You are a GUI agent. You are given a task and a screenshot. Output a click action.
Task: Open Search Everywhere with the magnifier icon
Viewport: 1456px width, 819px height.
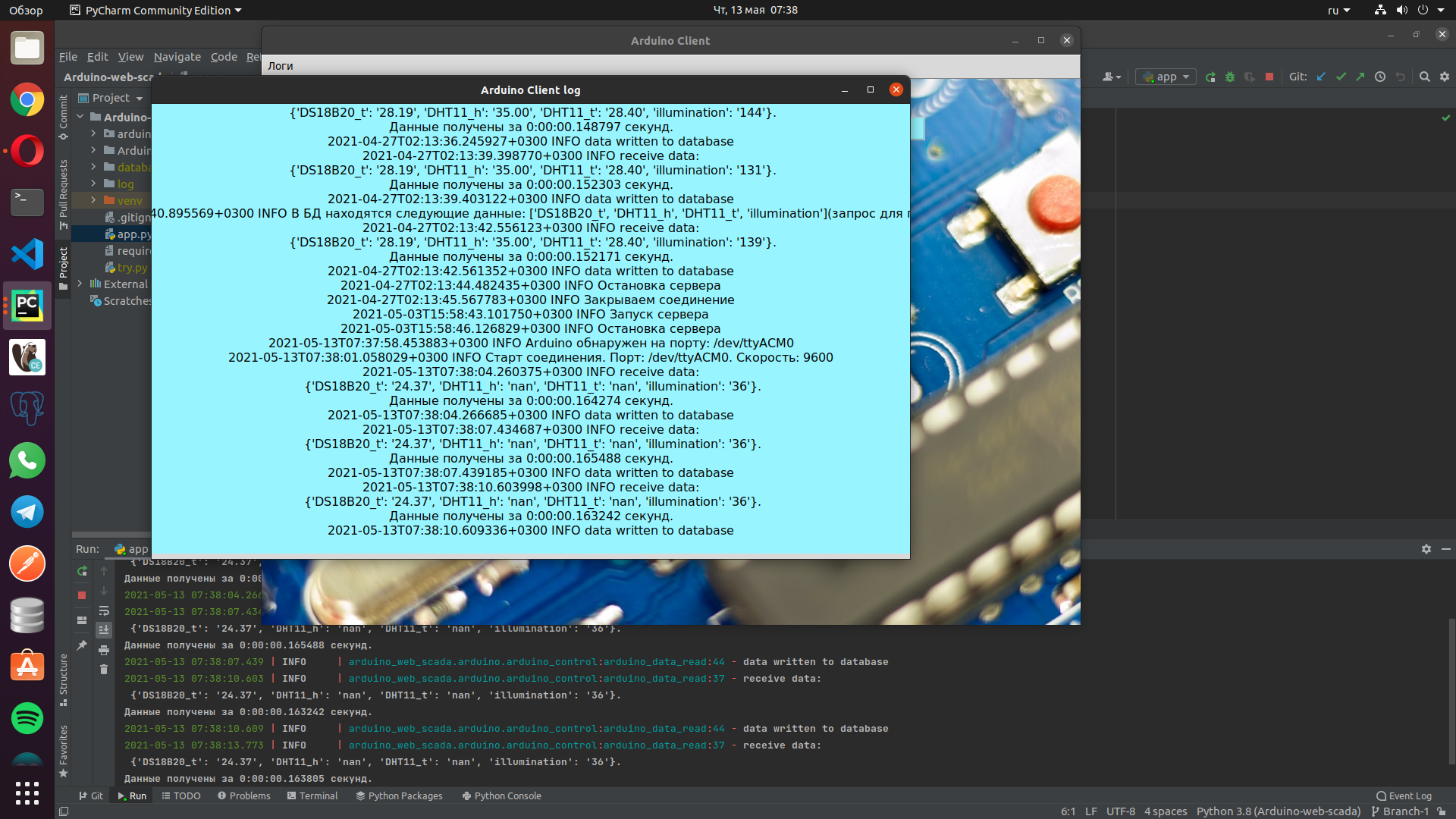1424,77
